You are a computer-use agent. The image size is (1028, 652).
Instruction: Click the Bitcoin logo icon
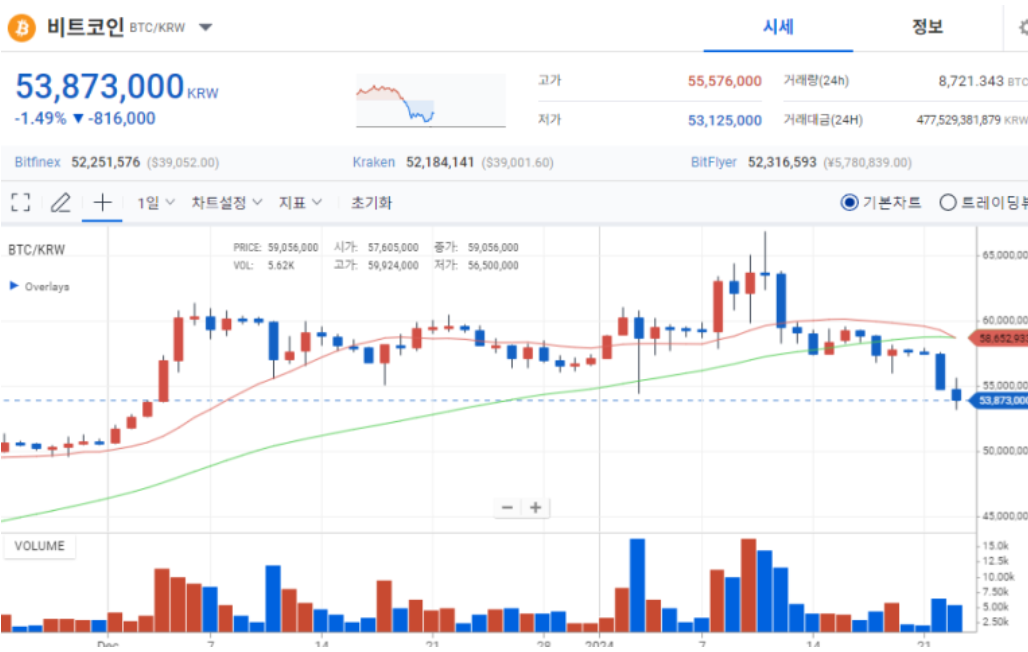pos(21,28)
